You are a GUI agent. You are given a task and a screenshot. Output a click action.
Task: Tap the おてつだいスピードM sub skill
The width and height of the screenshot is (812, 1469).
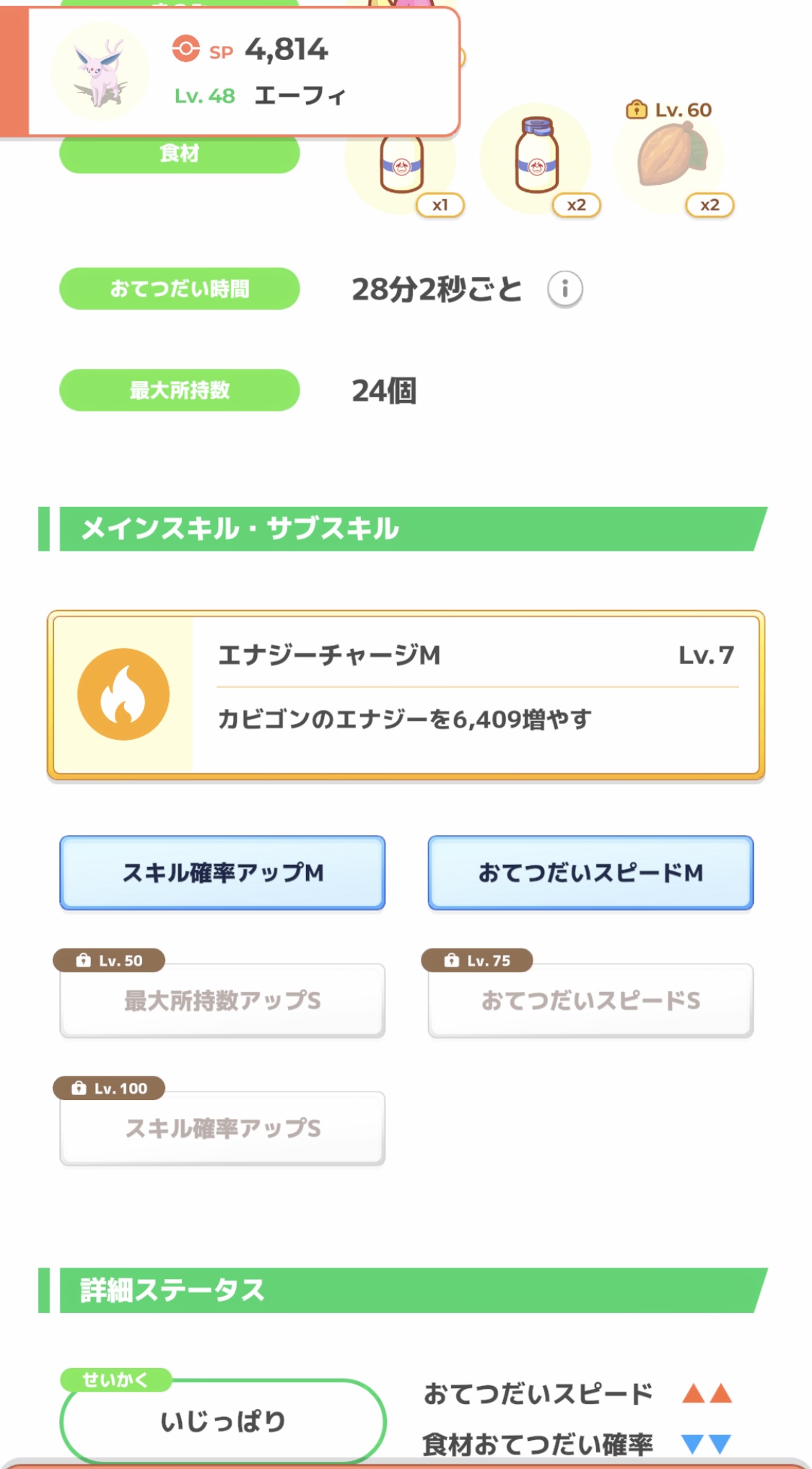click(x=590, y=873)
